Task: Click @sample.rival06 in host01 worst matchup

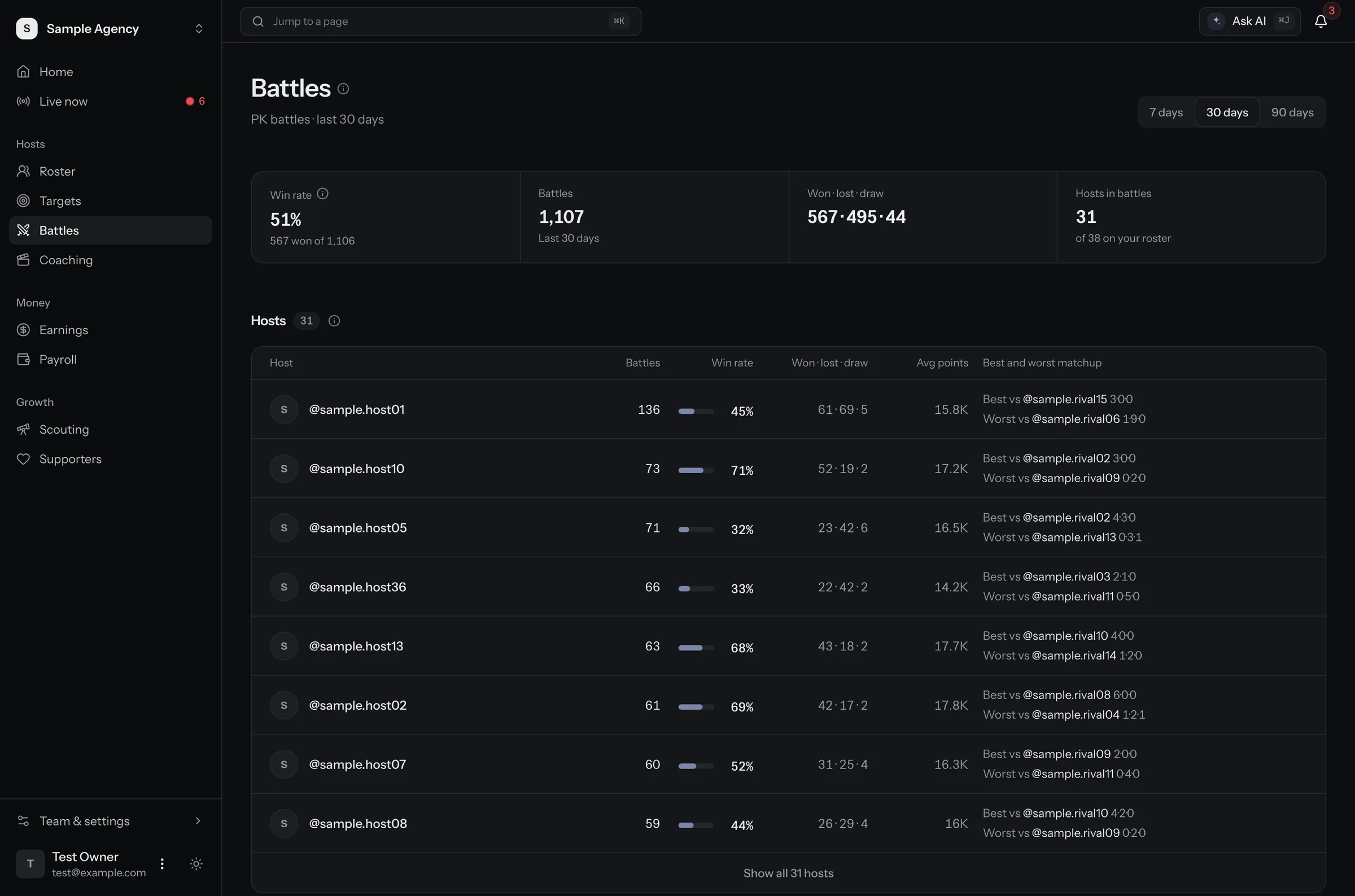Action: tap(1076, 419)
